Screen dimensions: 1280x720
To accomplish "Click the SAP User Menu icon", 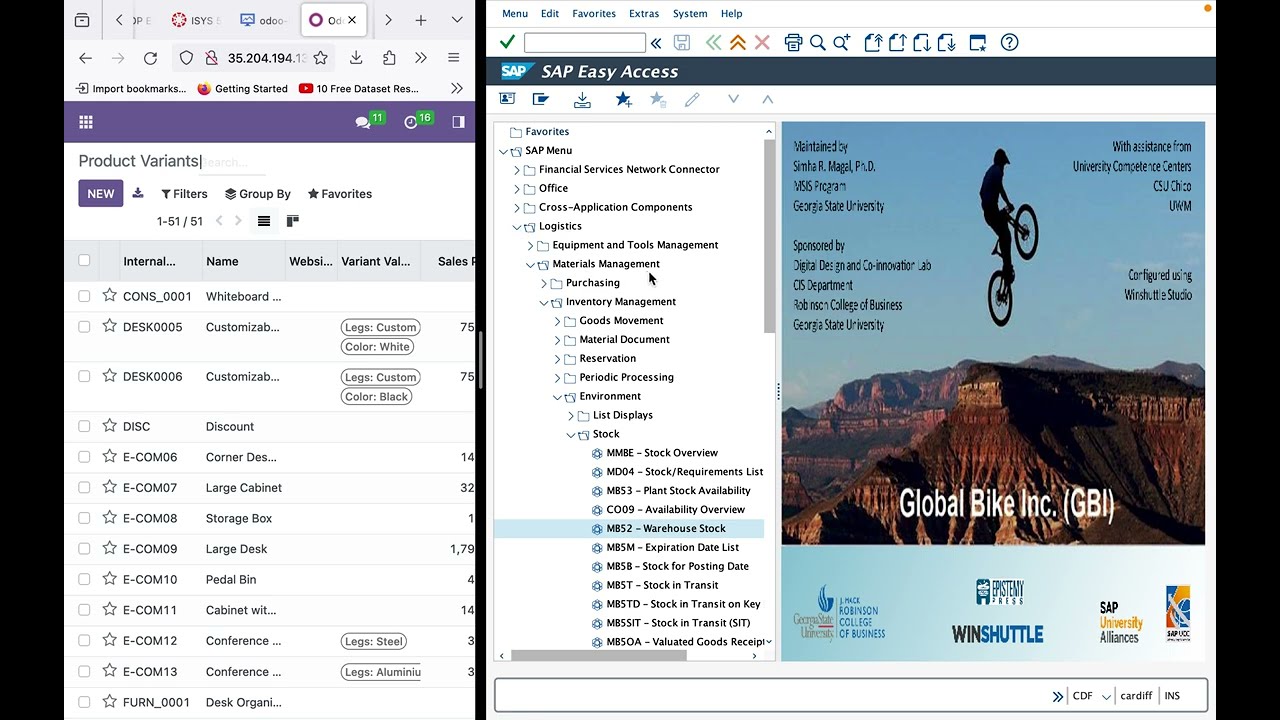I will [507, 99].
